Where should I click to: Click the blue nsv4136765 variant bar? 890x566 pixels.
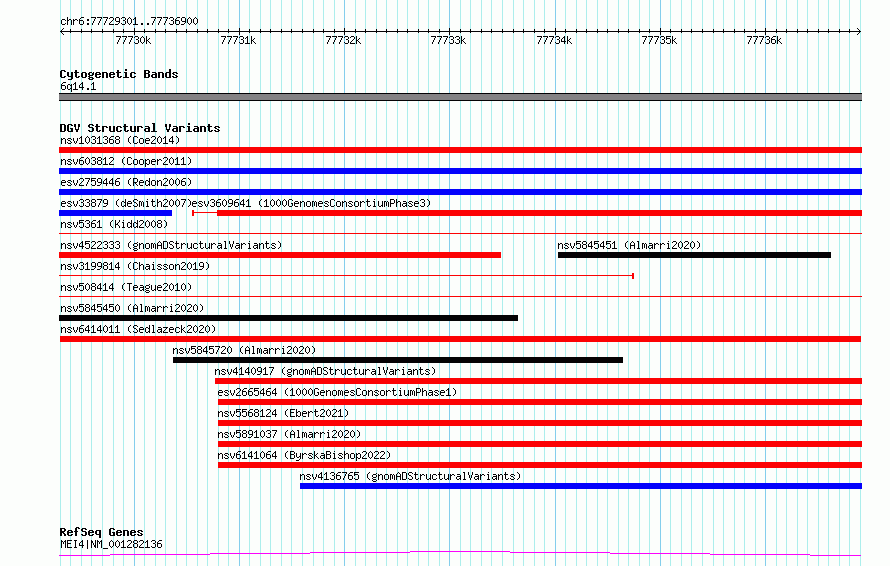[581, 486]
